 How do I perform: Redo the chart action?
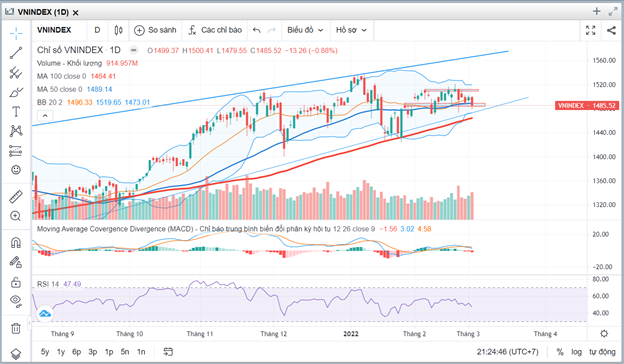[272, 30]
